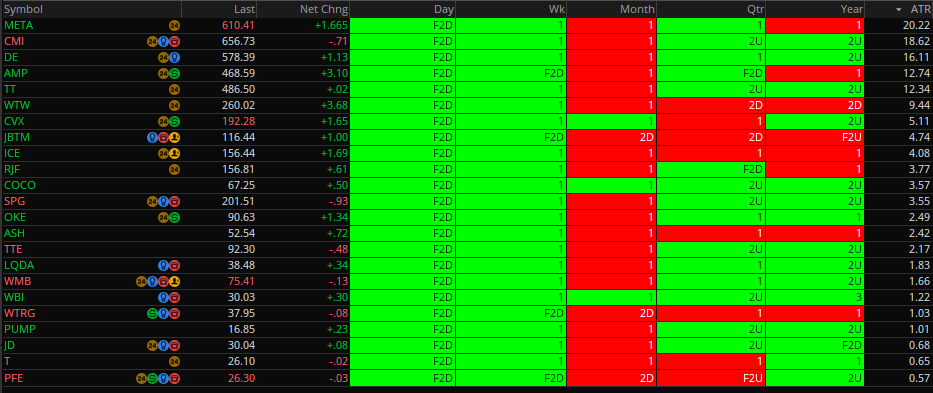933x393 pixels.
Task: Click the blue lightbulb icon beside WBI
Action: click(164, 297)
